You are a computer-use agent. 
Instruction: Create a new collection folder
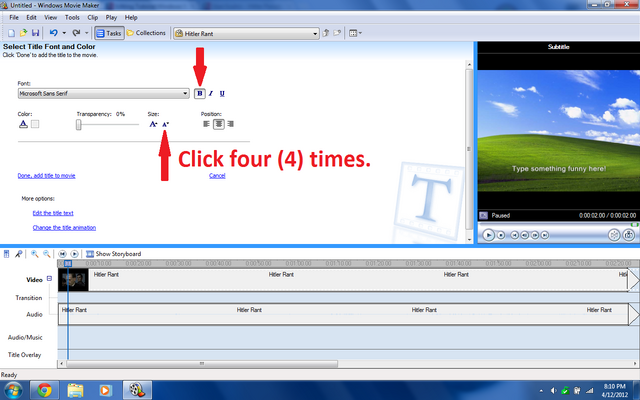tap(337, 33)
